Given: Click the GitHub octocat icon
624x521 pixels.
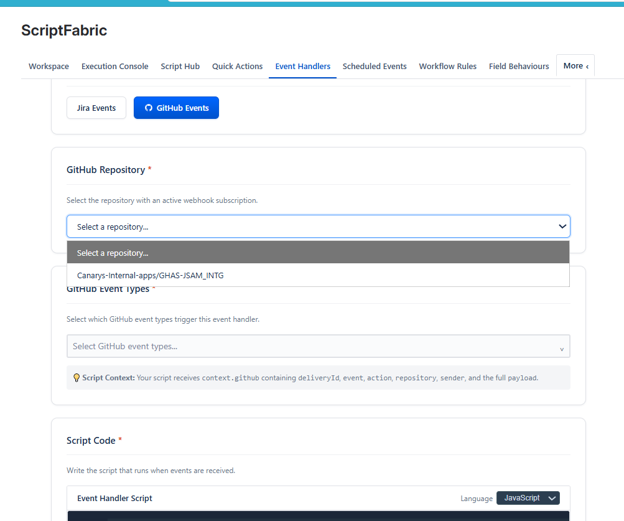Looking at the screenshot, I should pyautogui.click(x=148, y=108).
